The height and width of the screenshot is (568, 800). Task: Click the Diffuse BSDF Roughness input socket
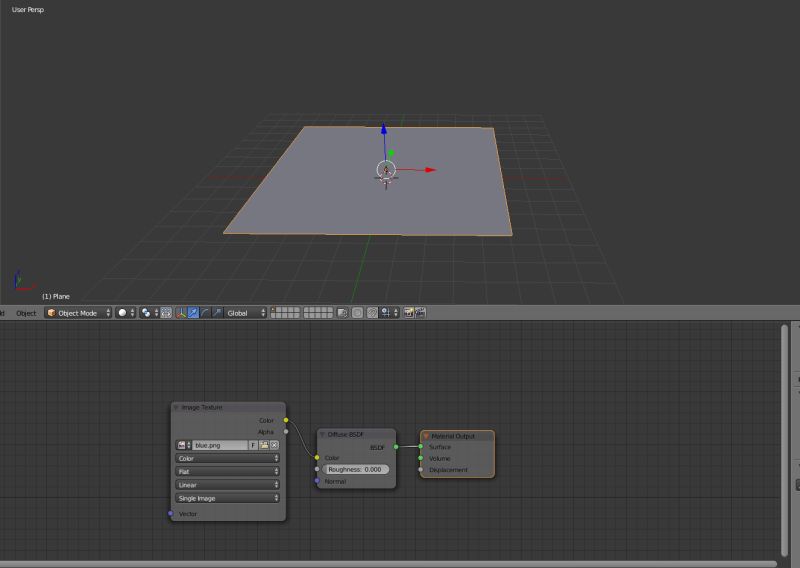[x=317, y=469]
